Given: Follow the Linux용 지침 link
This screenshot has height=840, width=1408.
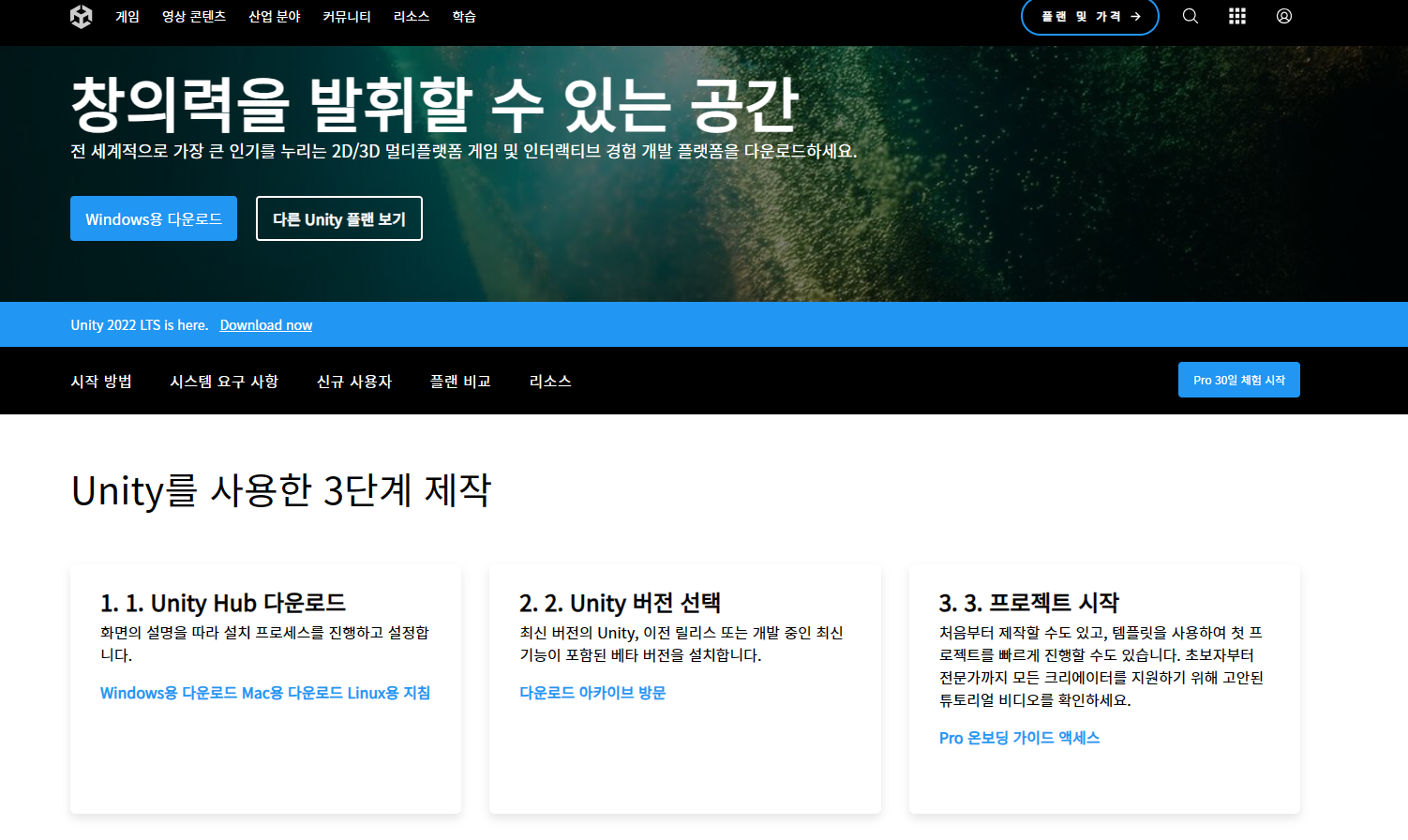Looking at the screenshot, I should point(389,693).
